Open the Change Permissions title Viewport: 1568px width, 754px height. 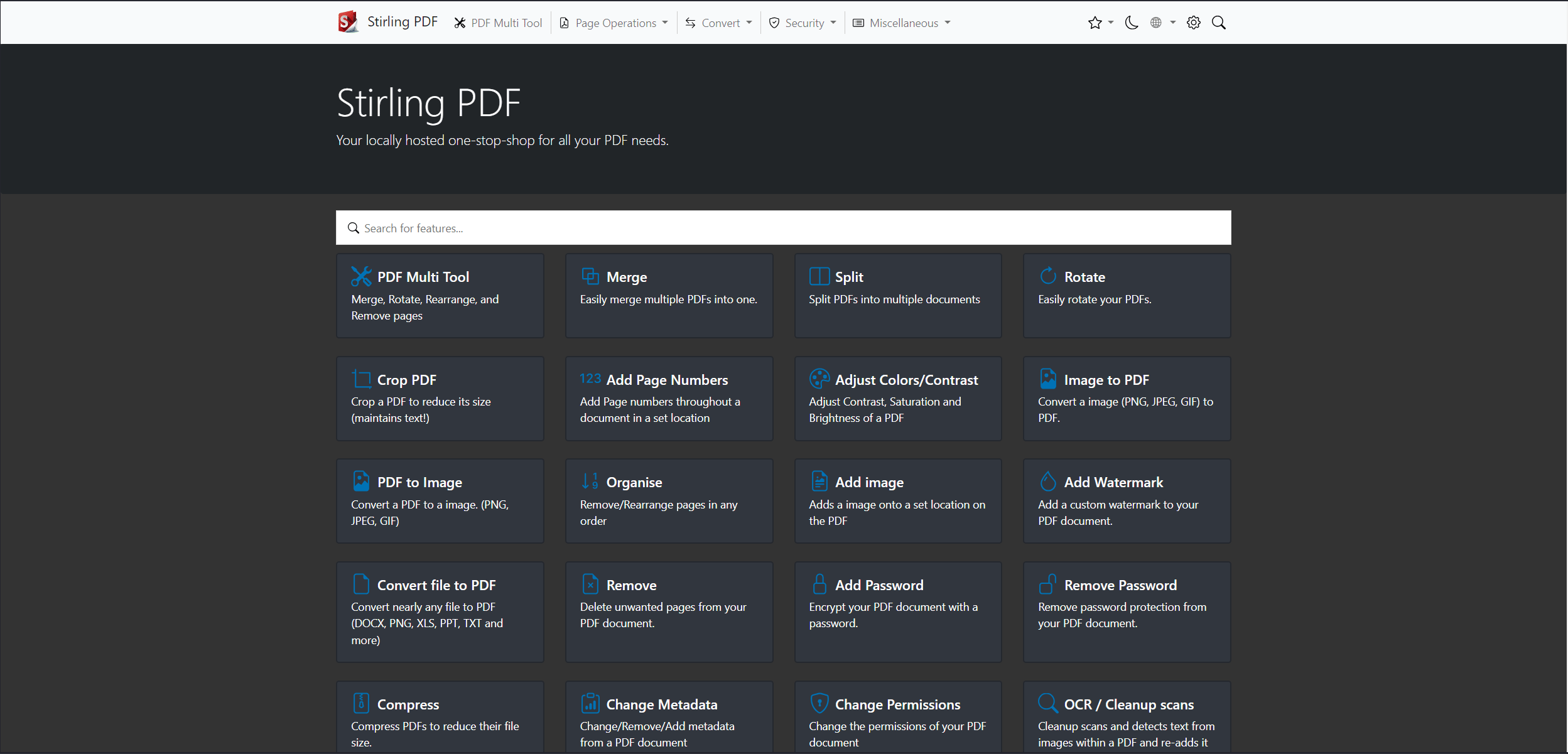pos(897,704)
